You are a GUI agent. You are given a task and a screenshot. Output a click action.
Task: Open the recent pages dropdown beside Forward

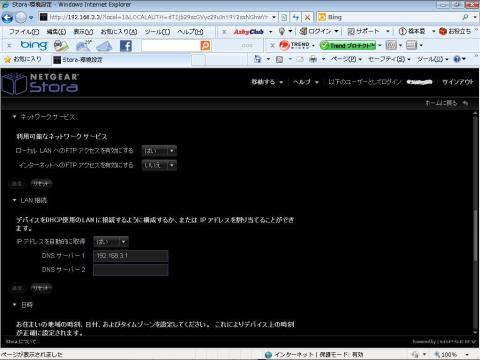pos(31,17)
